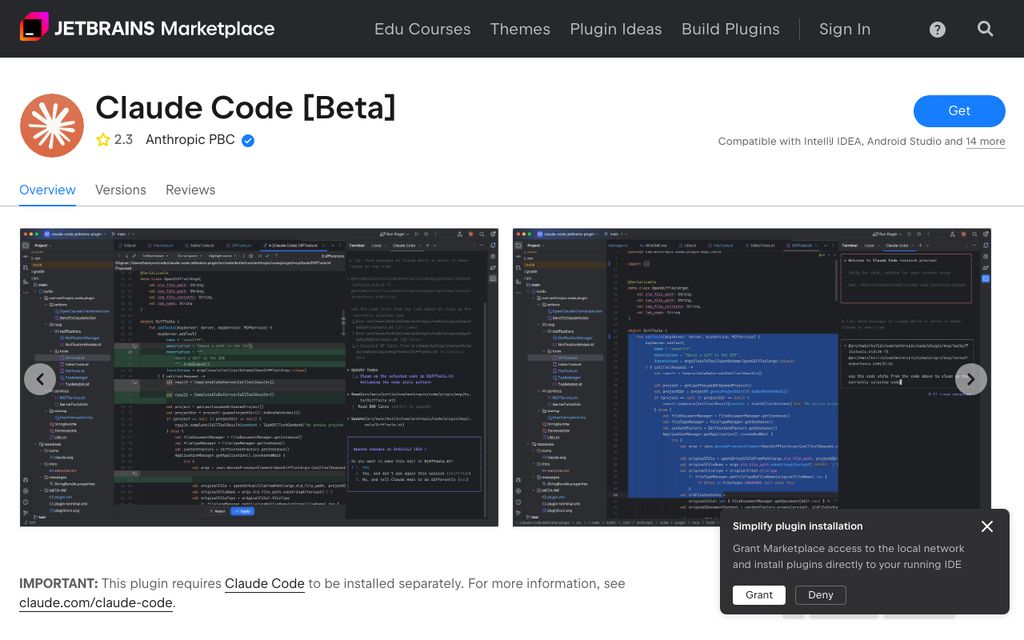Click the 'Simplify plugin installation' heading
Screen dimensions: 1024x640
coord(797,526)
